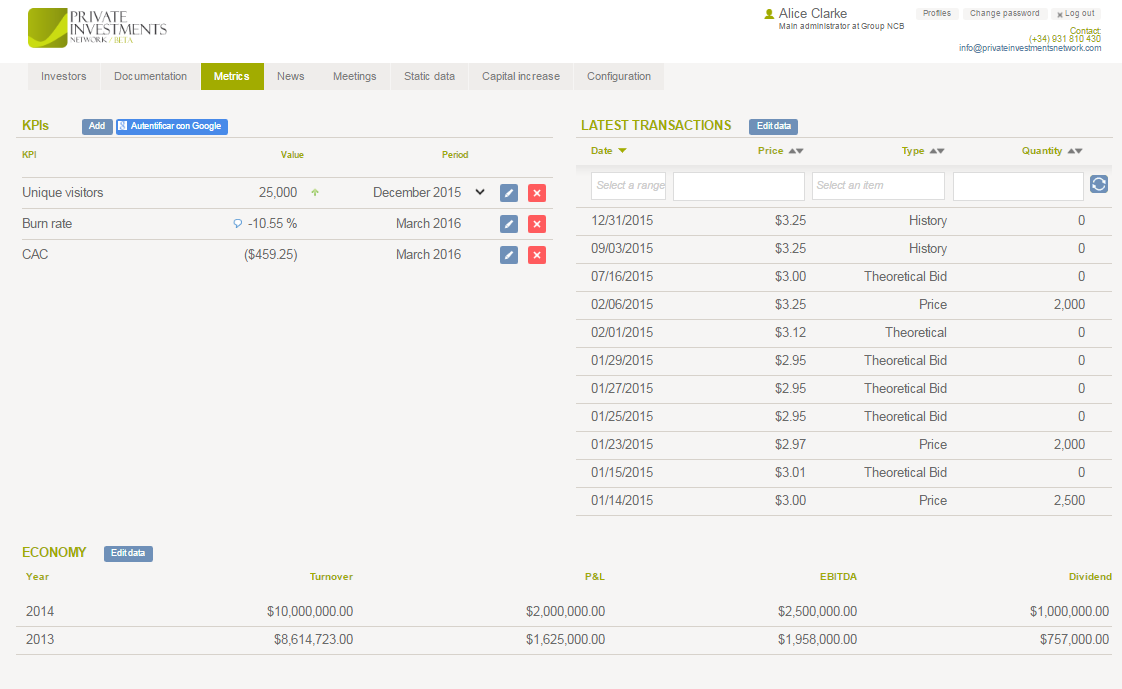Click the Price filter input field
The width and height of the screenshot is (1122, 689).
pos(738,186)
